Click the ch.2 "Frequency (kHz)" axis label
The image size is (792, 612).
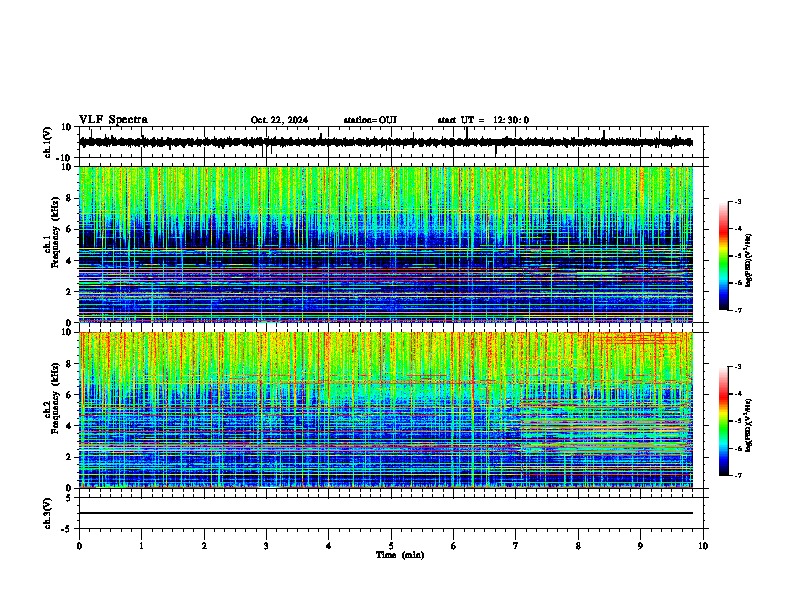[x=55, y=398]
